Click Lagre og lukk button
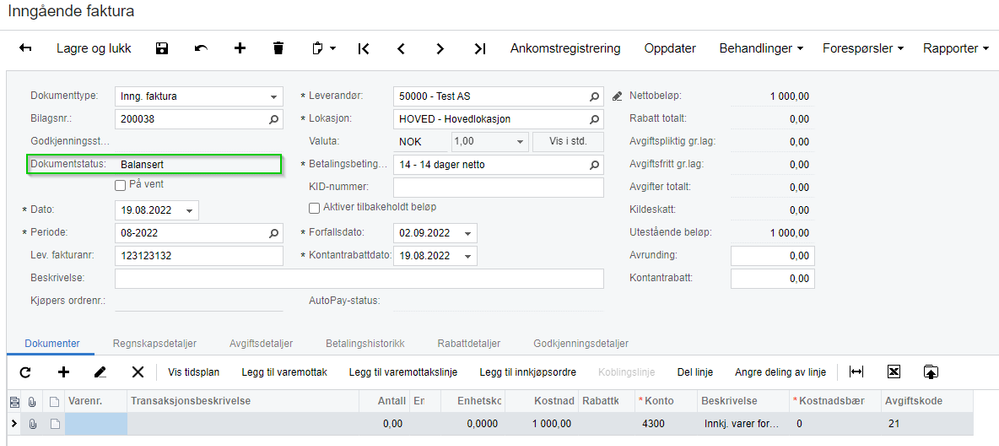 click(94, 48)
